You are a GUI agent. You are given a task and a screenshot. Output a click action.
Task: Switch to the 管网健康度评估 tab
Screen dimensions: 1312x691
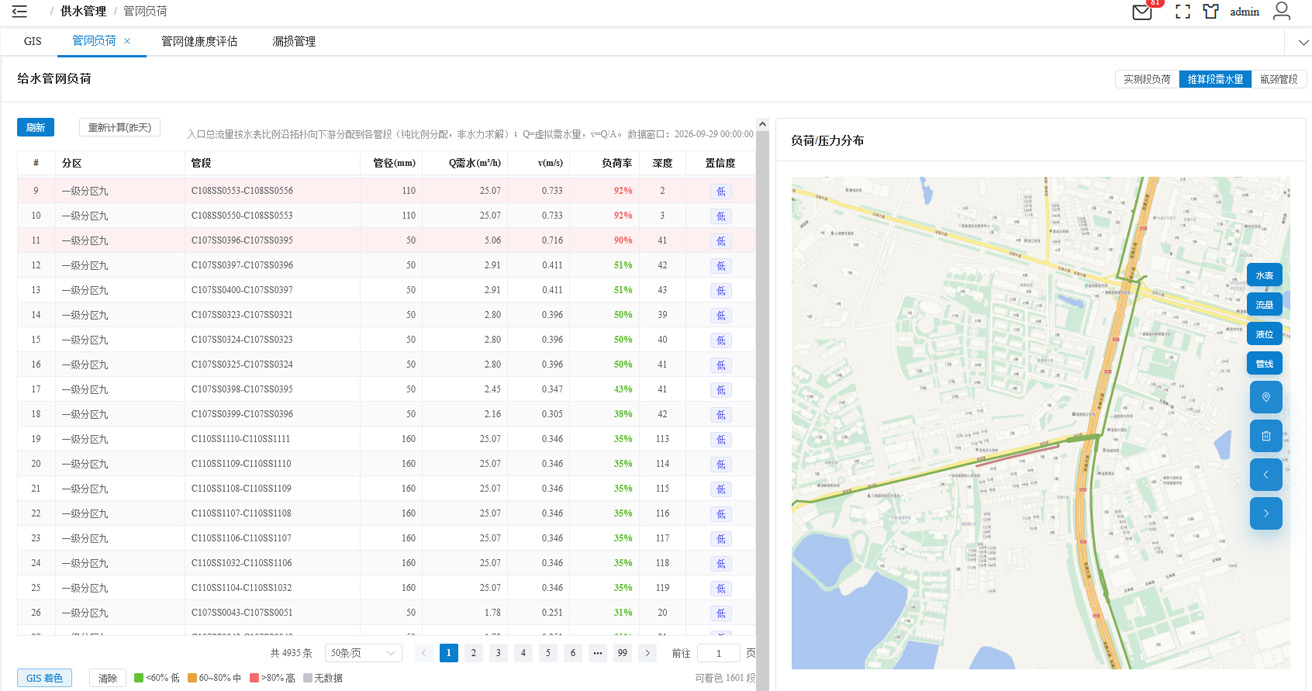(199, 41)
